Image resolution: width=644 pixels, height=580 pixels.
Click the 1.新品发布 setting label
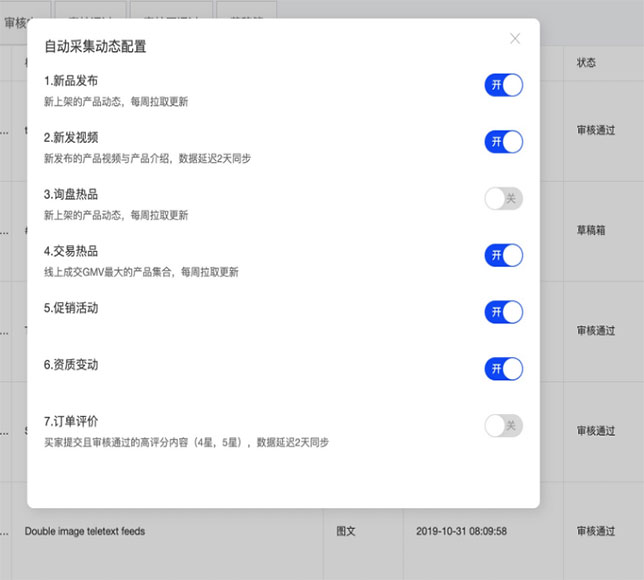tap(71, 81)
